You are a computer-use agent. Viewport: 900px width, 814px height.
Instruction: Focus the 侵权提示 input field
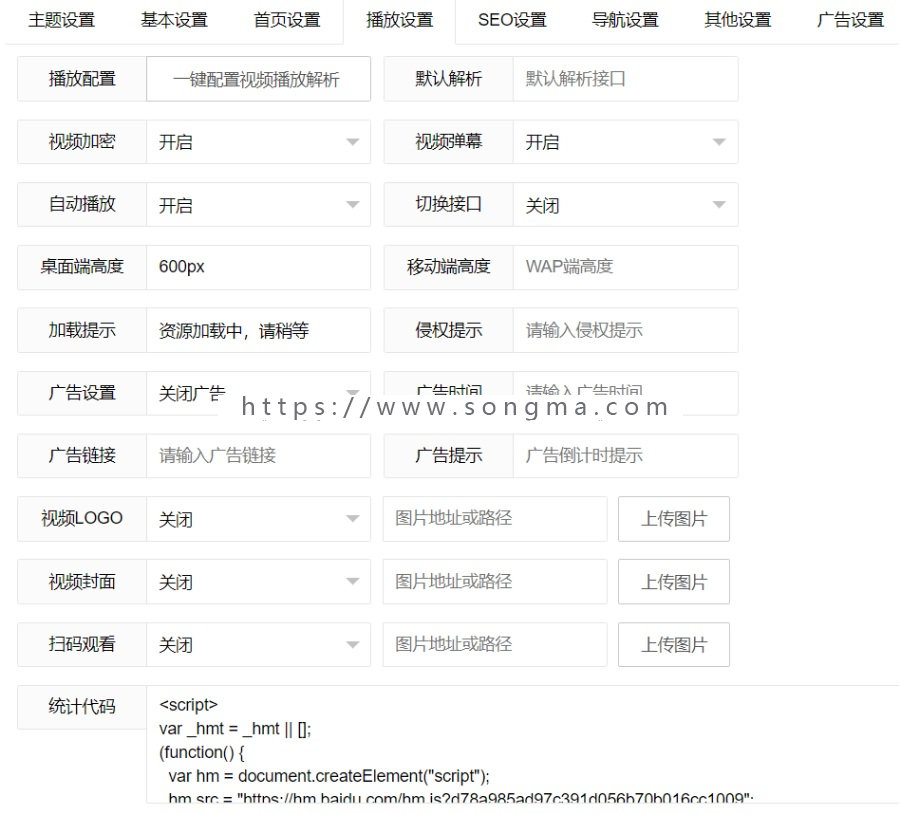click(x=625, y=330)
